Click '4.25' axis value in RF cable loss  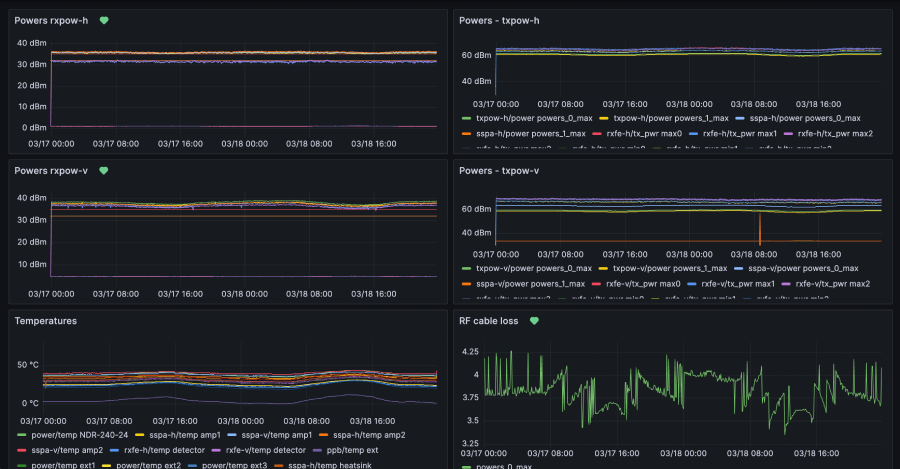click(470, 352)
